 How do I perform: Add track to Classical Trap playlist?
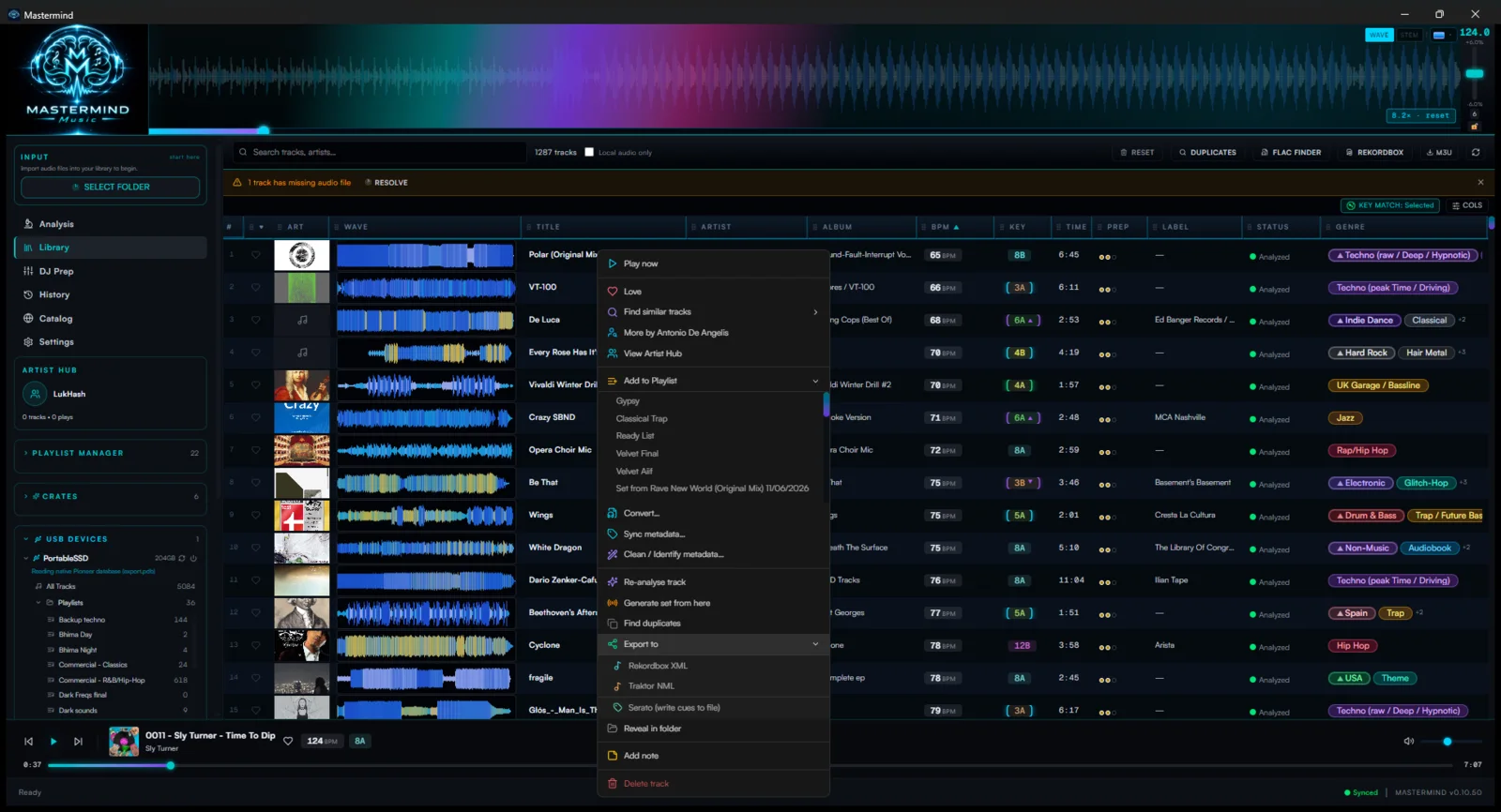[x=642, y=419]
